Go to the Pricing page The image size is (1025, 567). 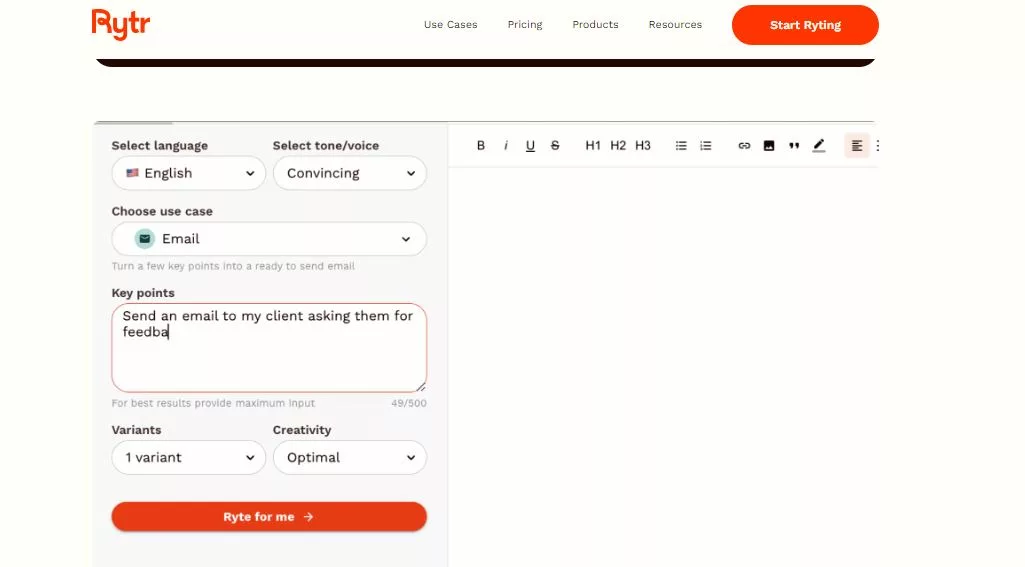pyautogui.click(x=525, y=25)
